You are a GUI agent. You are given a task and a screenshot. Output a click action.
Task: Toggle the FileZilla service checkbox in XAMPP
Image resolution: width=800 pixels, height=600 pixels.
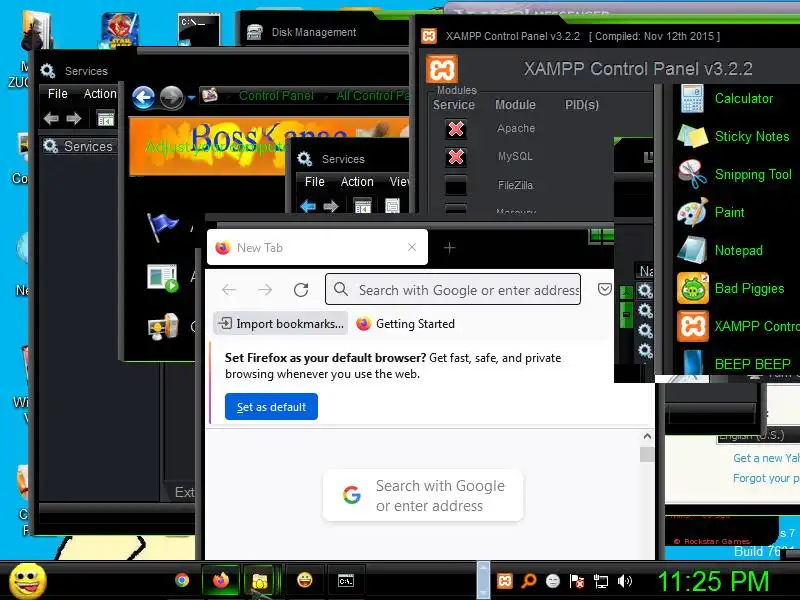456,185
